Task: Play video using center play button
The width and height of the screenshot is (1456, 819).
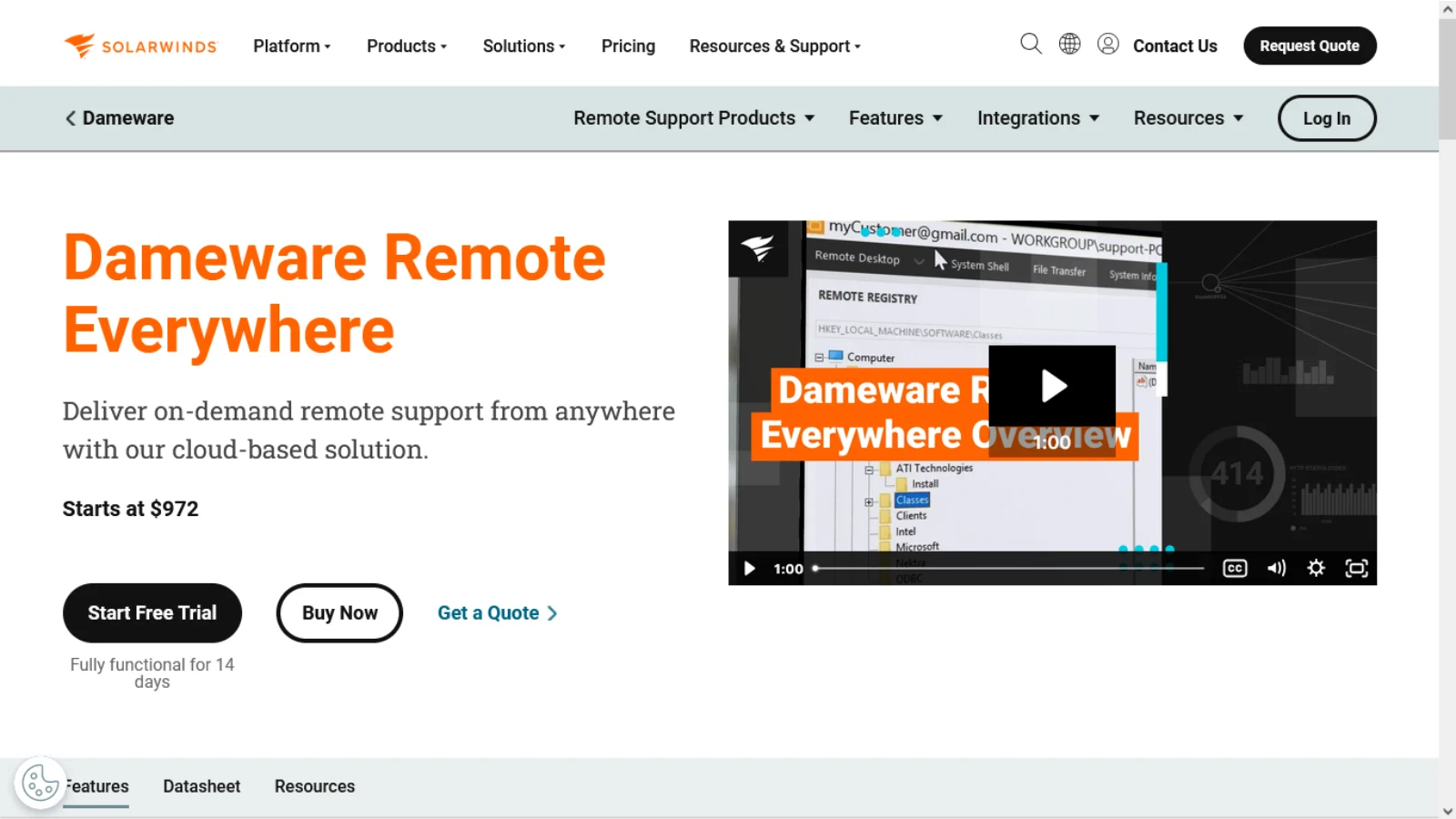Action: (x=1052, y=386)
